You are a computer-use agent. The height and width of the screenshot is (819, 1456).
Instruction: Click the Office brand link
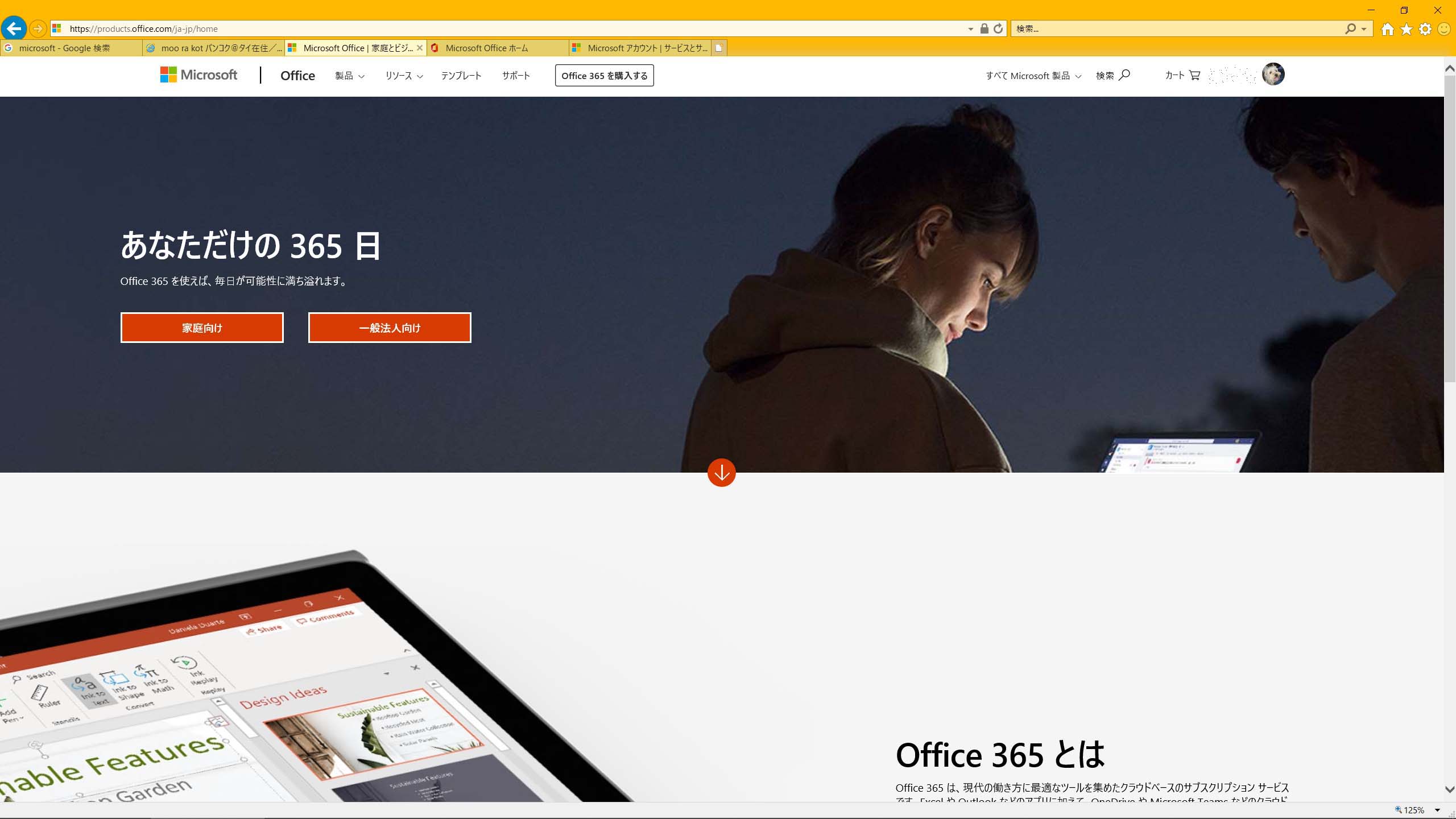(297, 76)
